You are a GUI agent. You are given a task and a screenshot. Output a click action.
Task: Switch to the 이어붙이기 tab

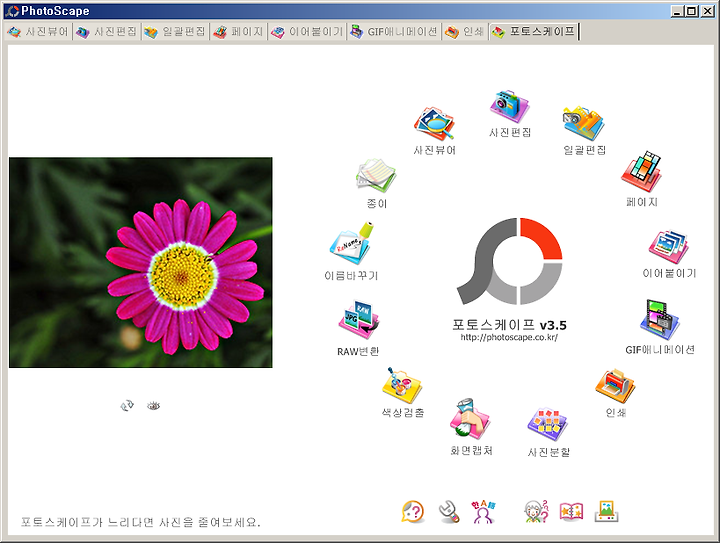307,32
